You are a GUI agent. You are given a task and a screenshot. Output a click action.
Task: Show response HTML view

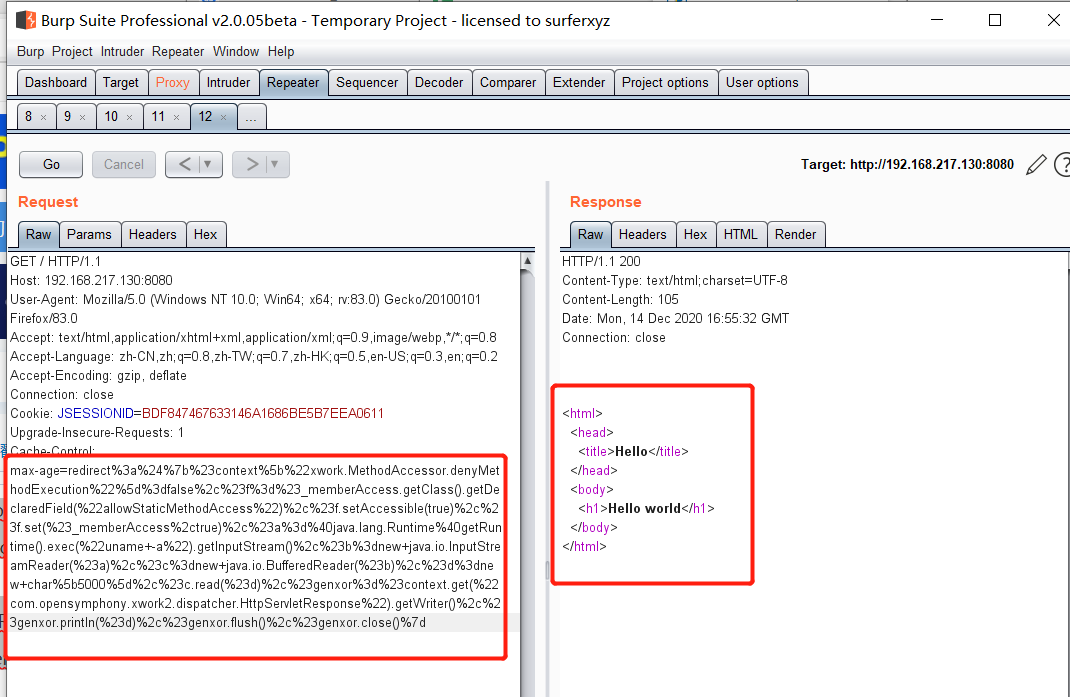741,234
